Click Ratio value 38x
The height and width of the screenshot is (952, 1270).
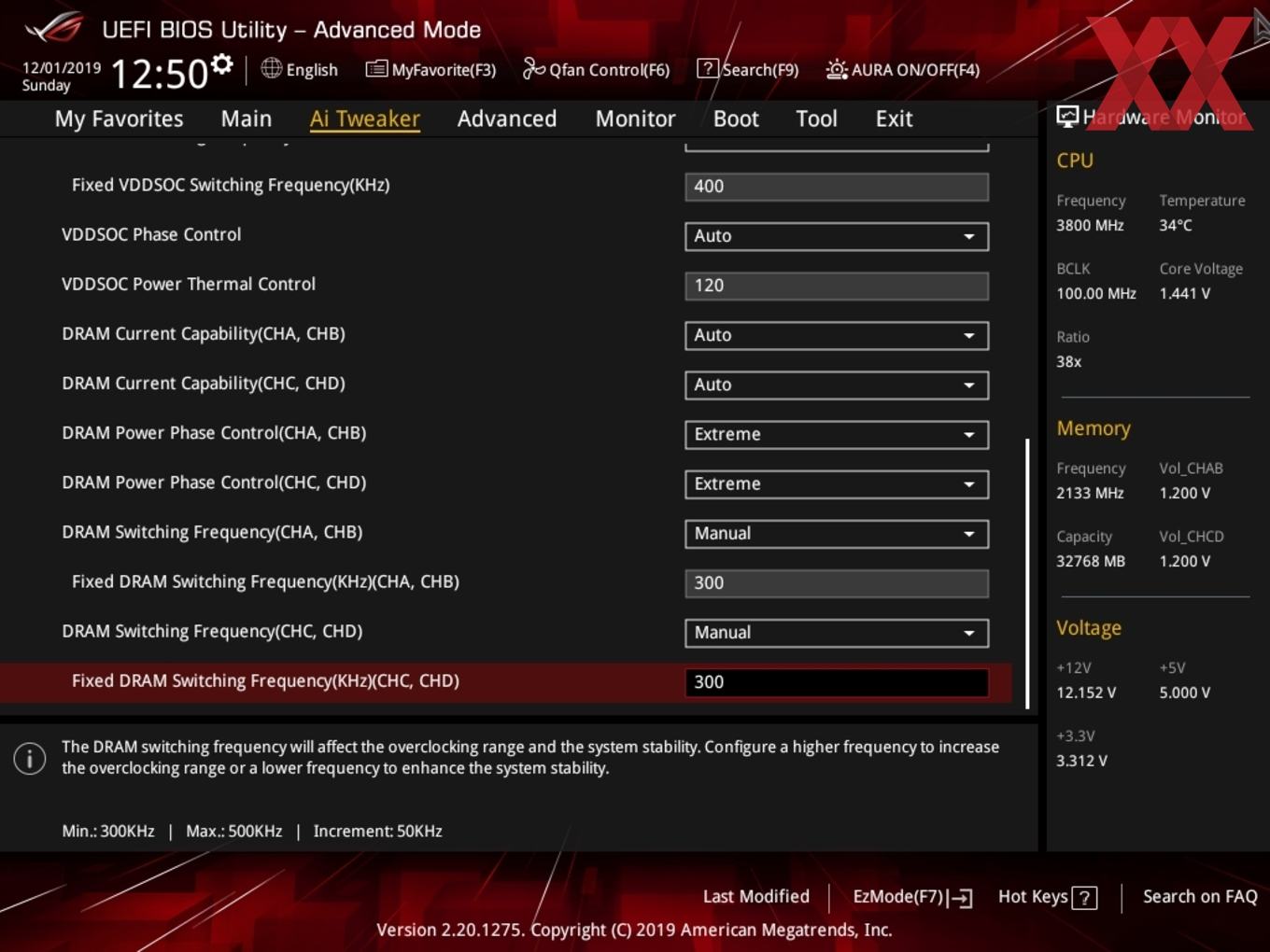(x=1069, y=361)
